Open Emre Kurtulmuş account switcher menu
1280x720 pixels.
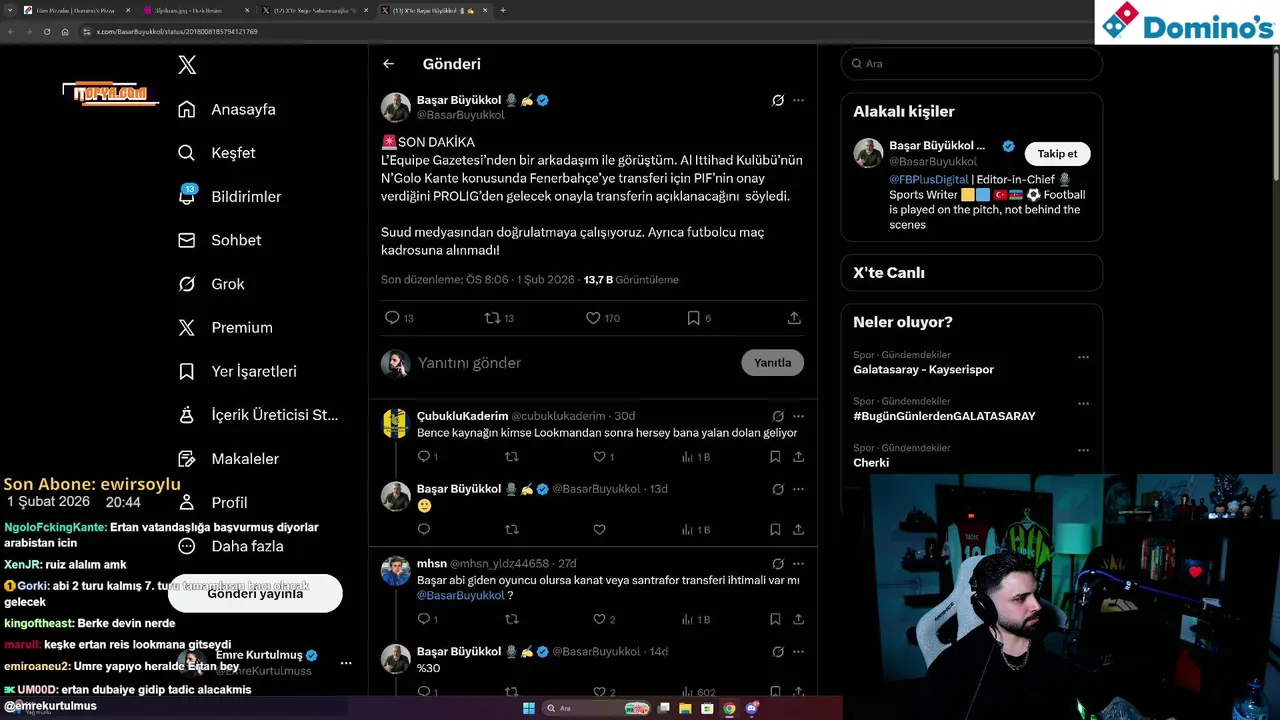[x=346, y=663]
